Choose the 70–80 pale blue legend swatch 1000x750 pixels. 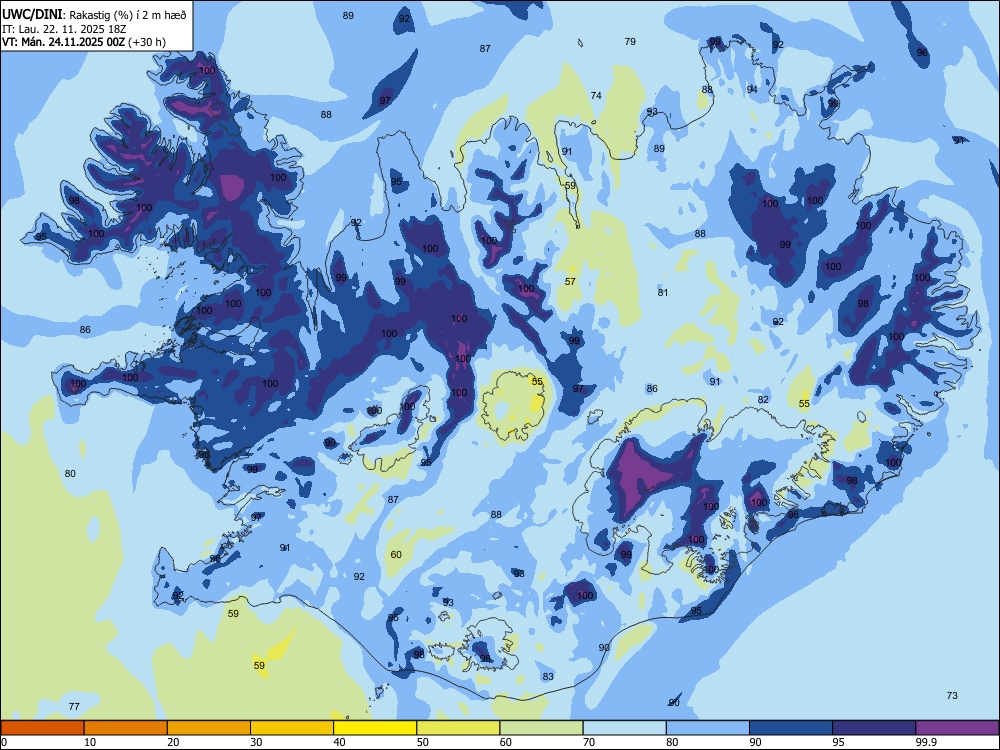pos(625,728)
